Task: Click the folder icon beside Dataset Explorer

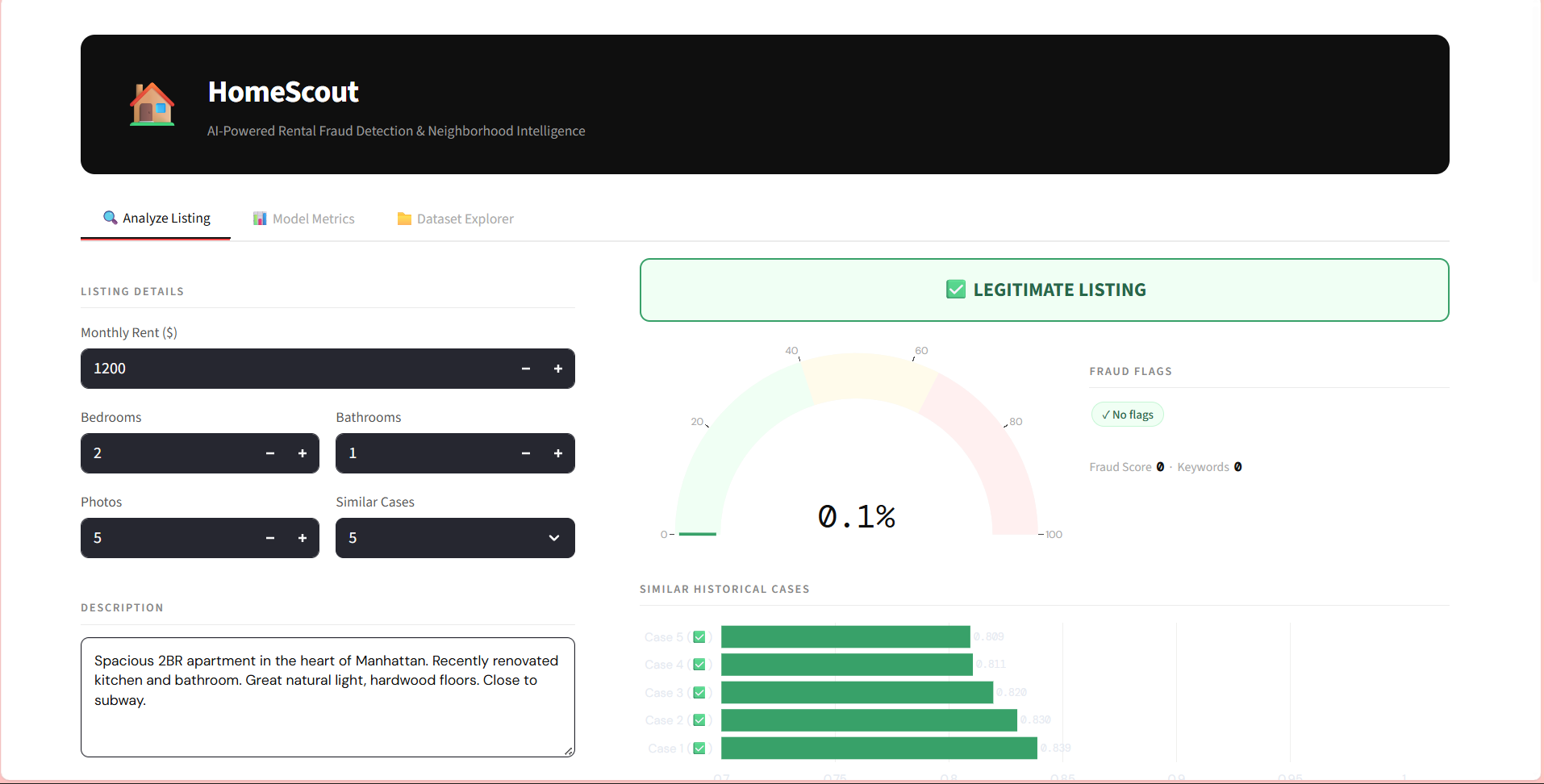Action: (x=403, y=218)
